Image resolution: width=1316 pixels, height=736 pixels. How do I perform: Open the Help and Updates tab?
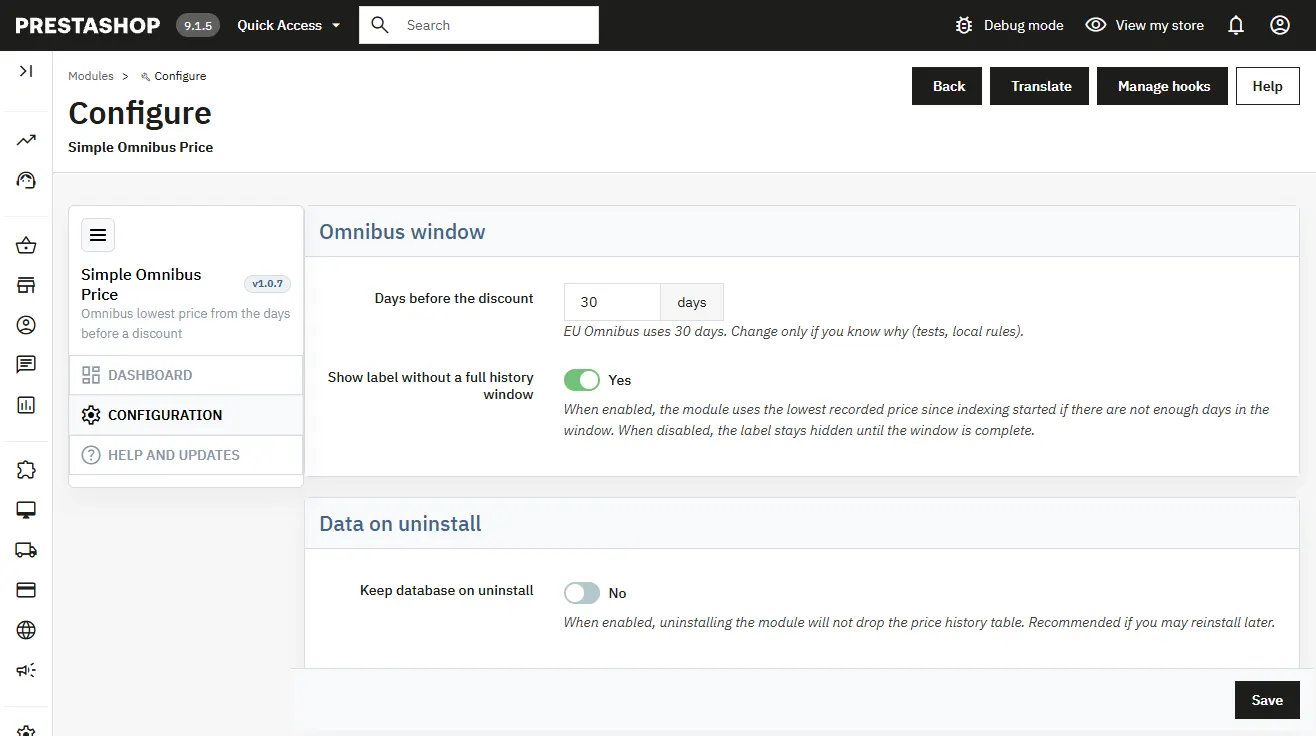[186, 455]
